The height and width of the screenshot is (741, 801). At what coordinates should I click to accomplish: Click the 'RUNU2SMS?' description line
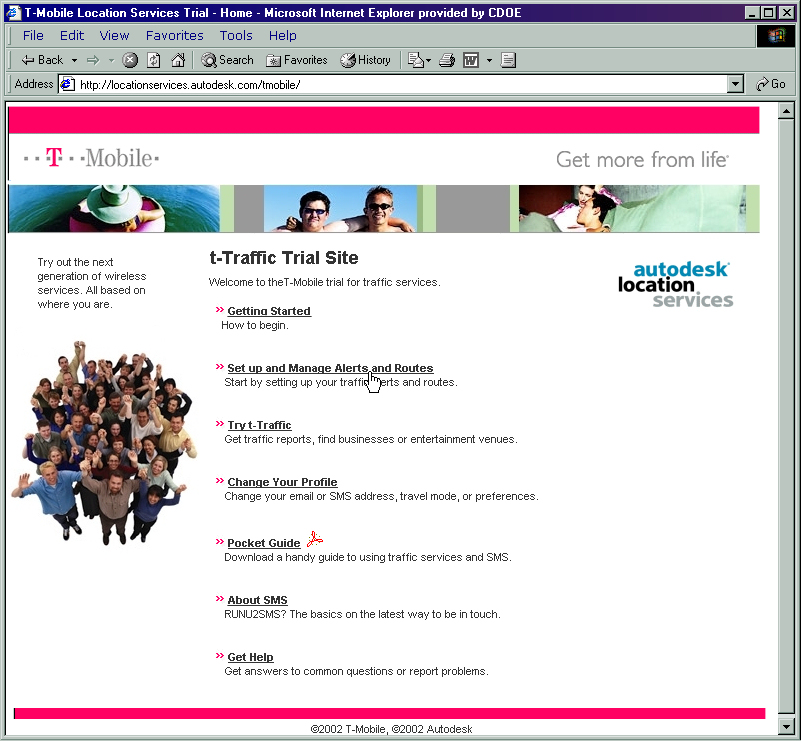pyautogui.click(x=362, y=614)
